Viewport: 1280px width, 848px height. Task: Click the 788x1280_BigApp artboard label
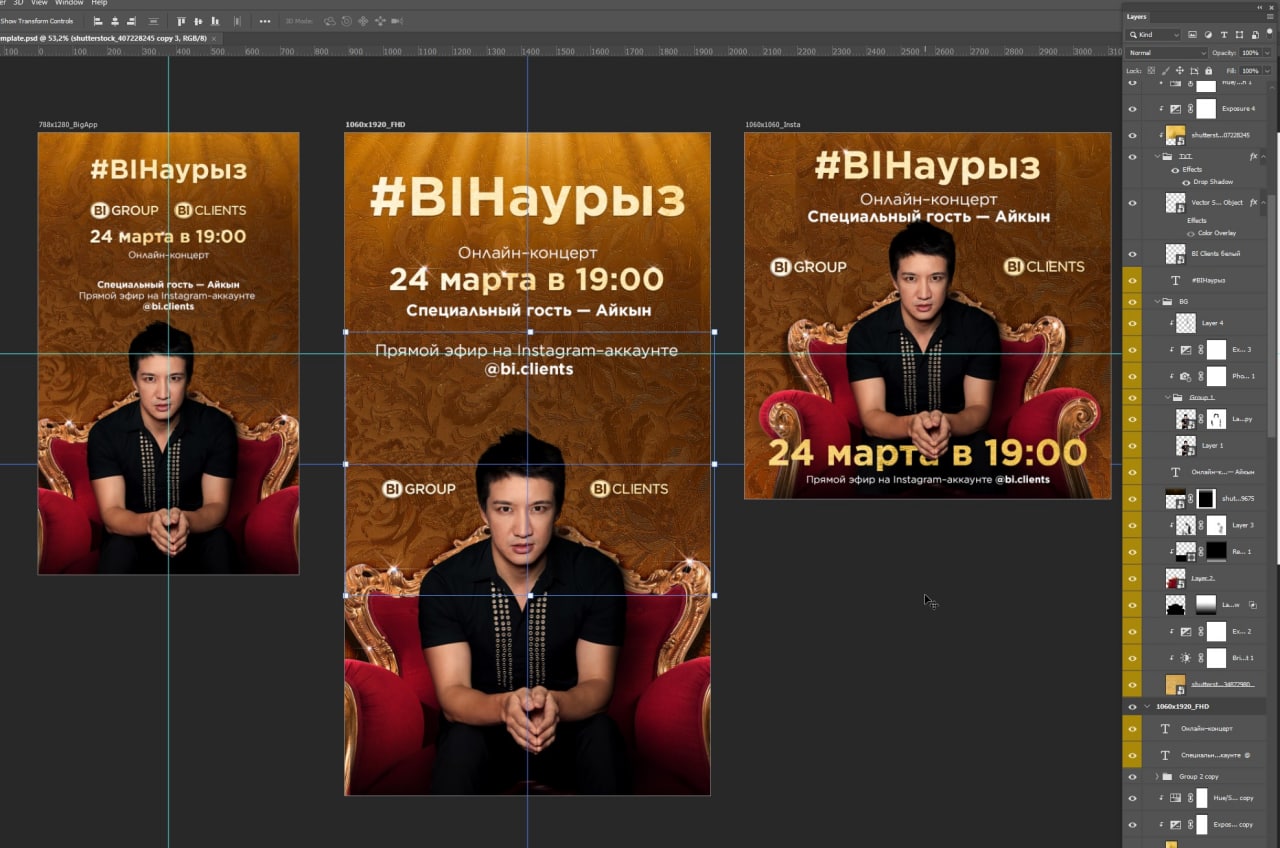pyautogui.click(x=68, y=125)
